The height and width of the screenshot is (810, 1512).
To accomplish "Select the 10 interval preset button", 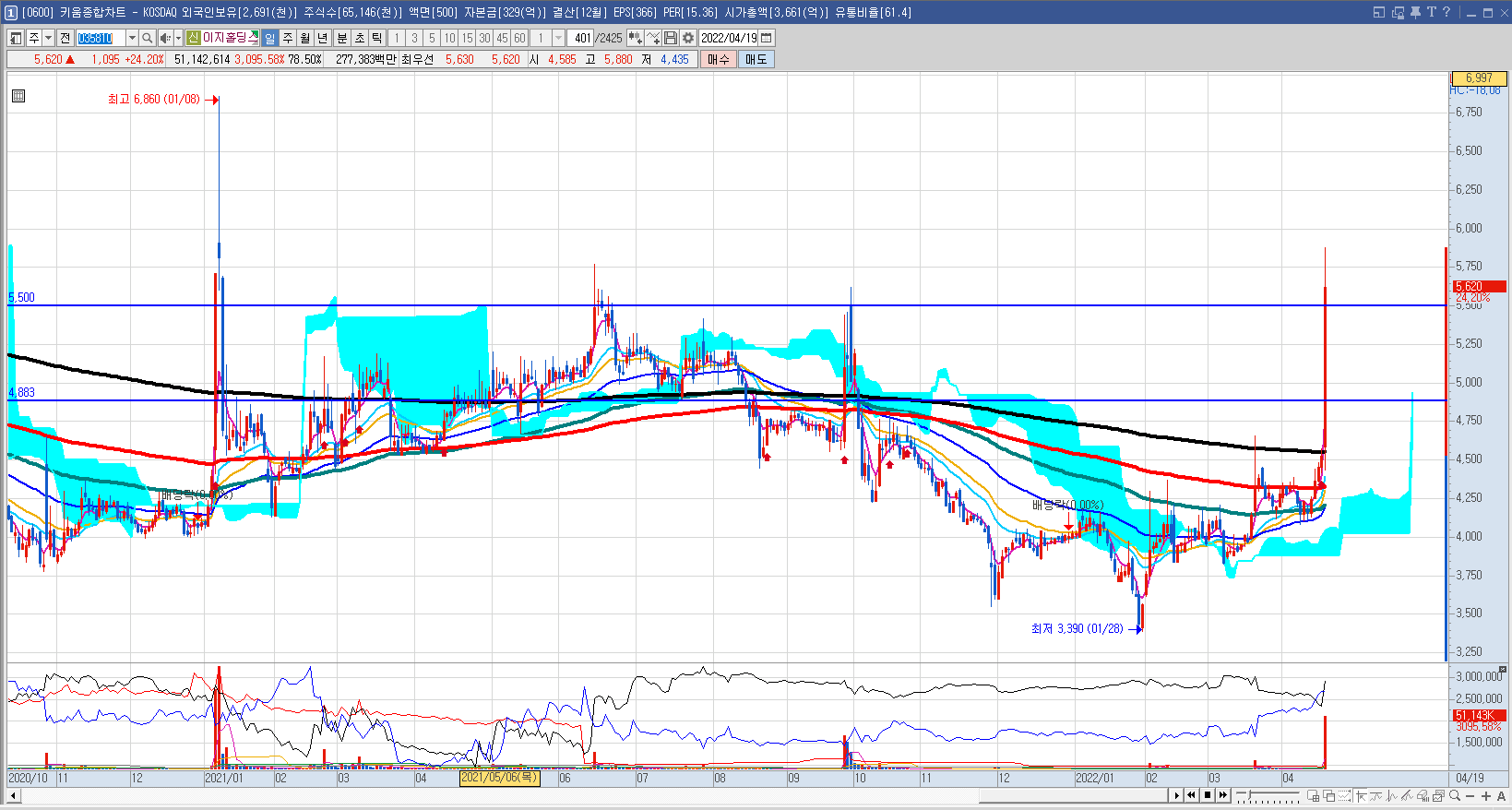I will pyautogui.click(x=449, y=38).
